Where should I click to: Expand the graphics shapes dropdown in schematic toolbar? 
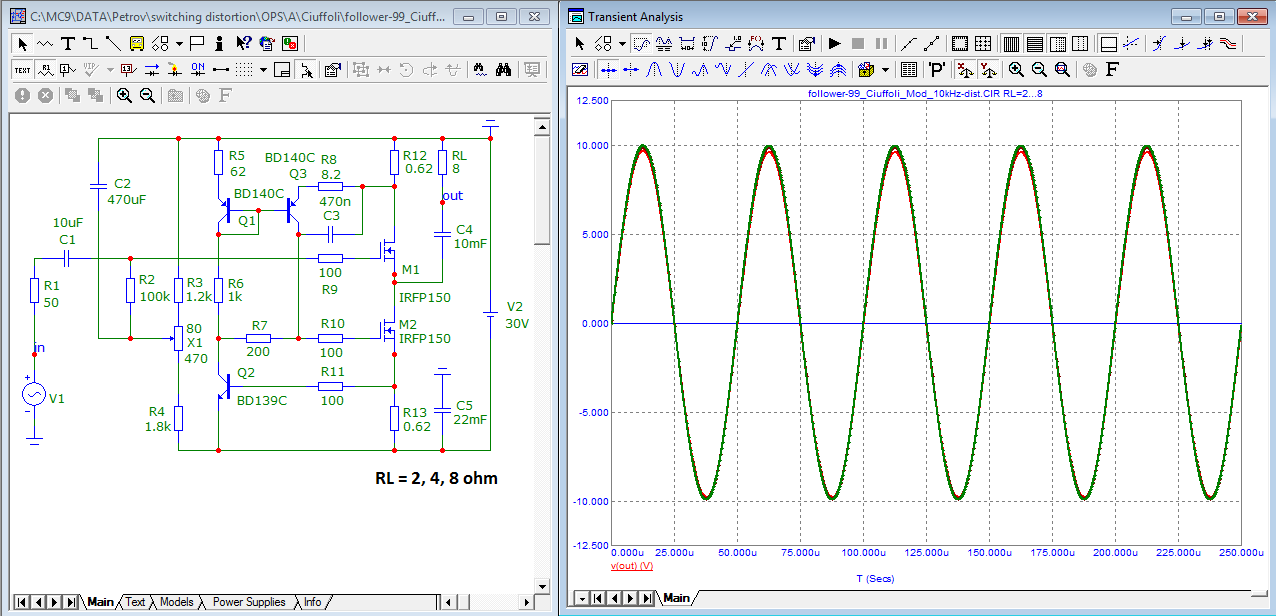point(179,43)
